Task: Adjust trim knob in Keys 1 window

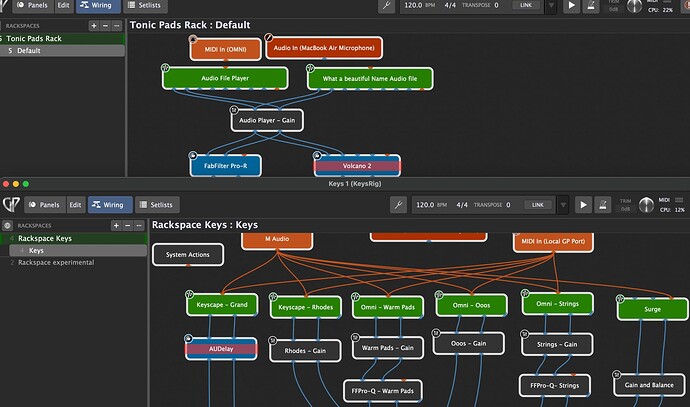Action: click(646, 205)
